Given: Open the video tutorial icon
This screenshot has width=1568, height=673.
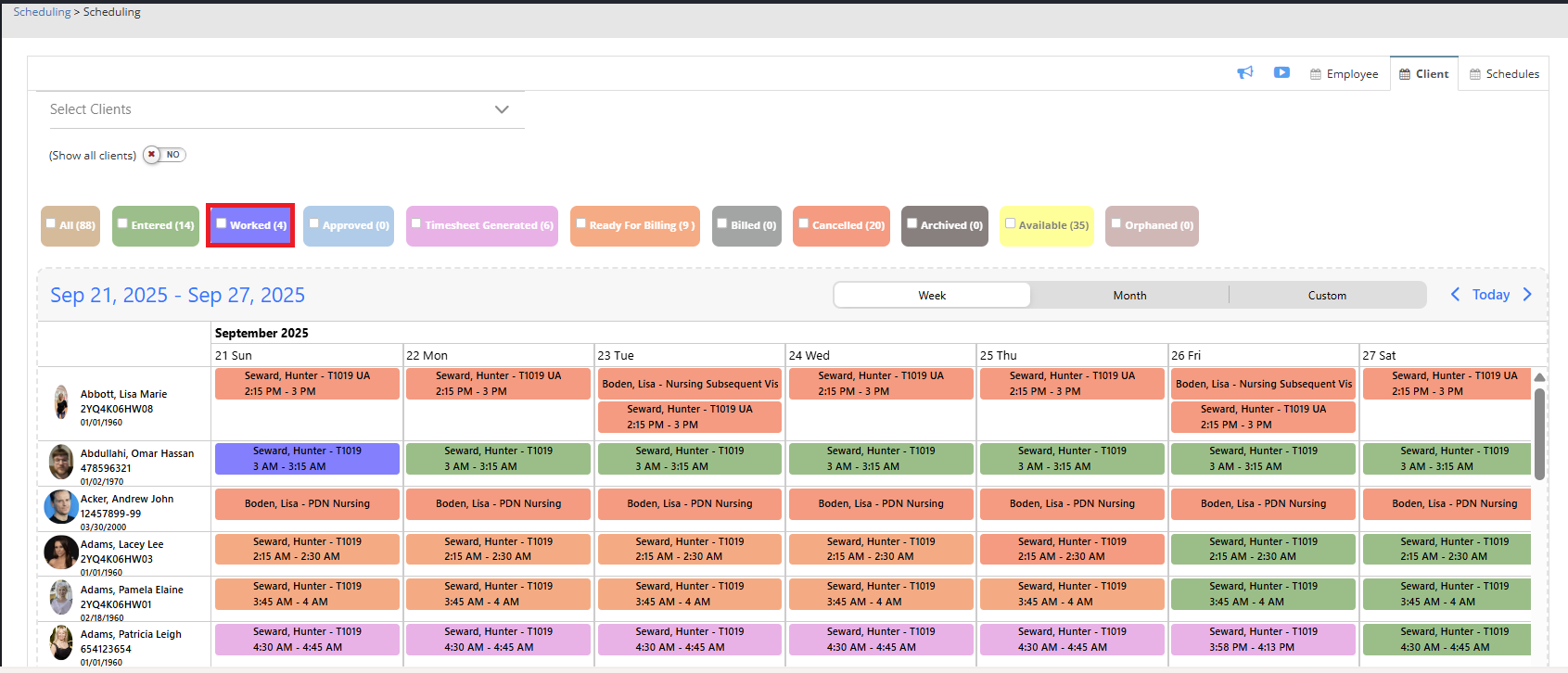Looking at the screenshot, I should pos(1281,73).
